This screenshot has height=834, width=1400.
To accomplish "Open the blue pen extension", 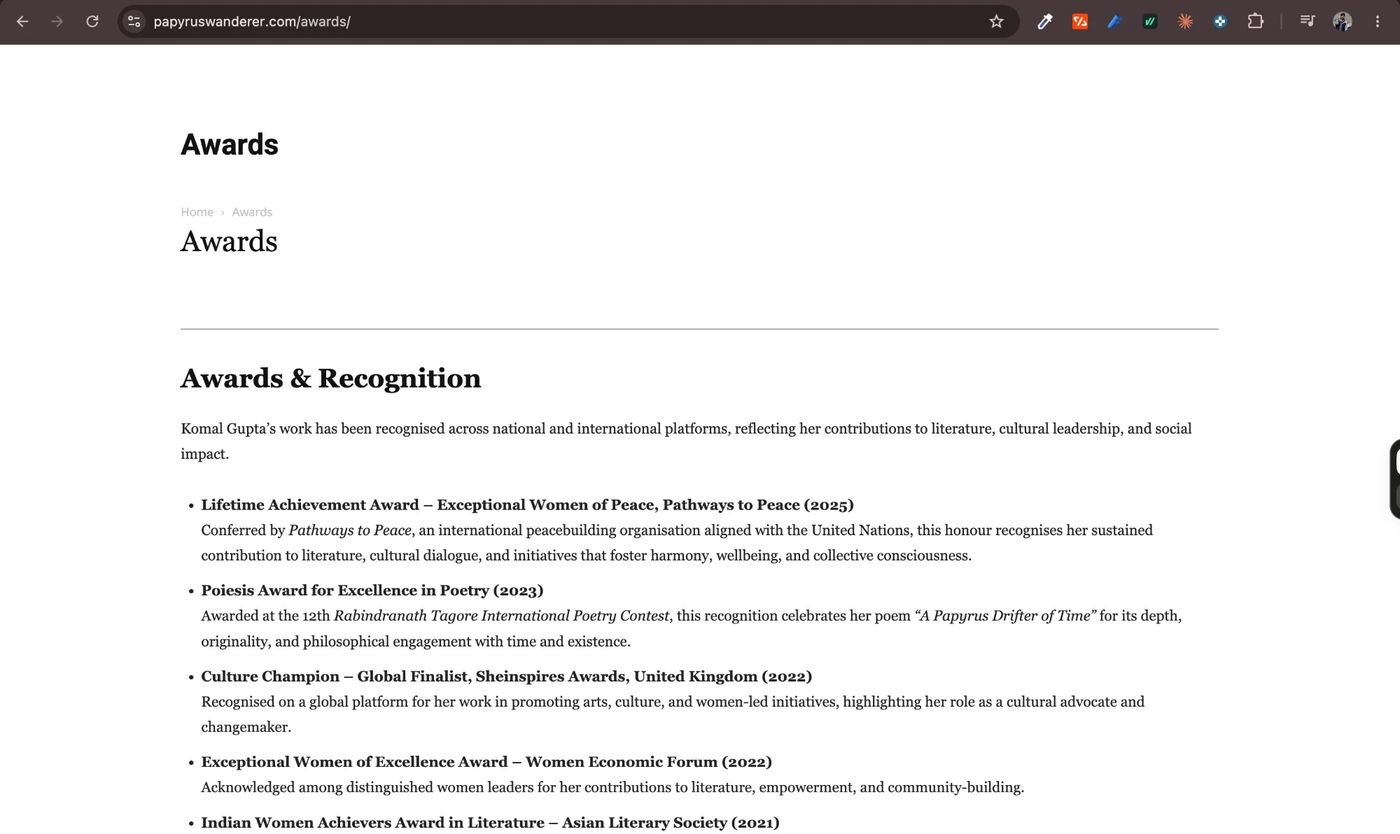I will 1115,21.
